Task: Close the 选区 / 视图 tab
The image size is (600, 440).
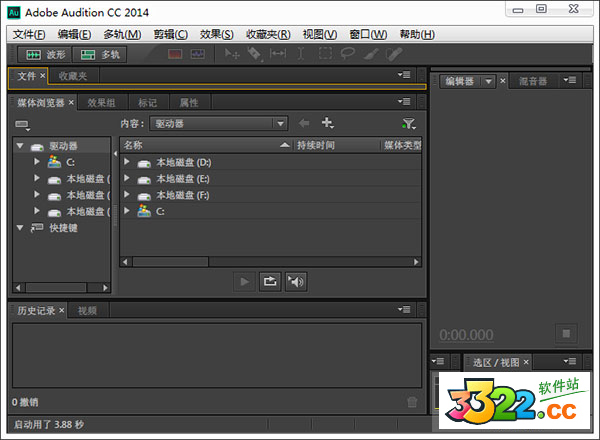Action: (x=526, y=362)
